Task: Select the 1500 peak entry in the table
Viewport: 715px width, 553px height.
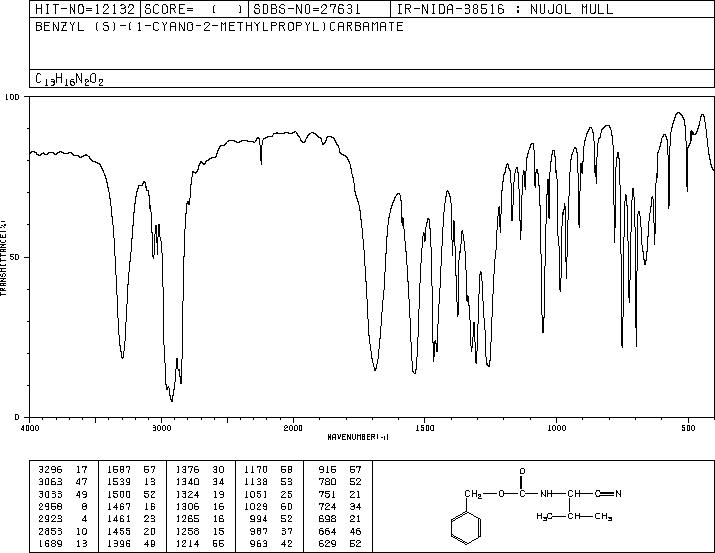Action: (131, 494)
